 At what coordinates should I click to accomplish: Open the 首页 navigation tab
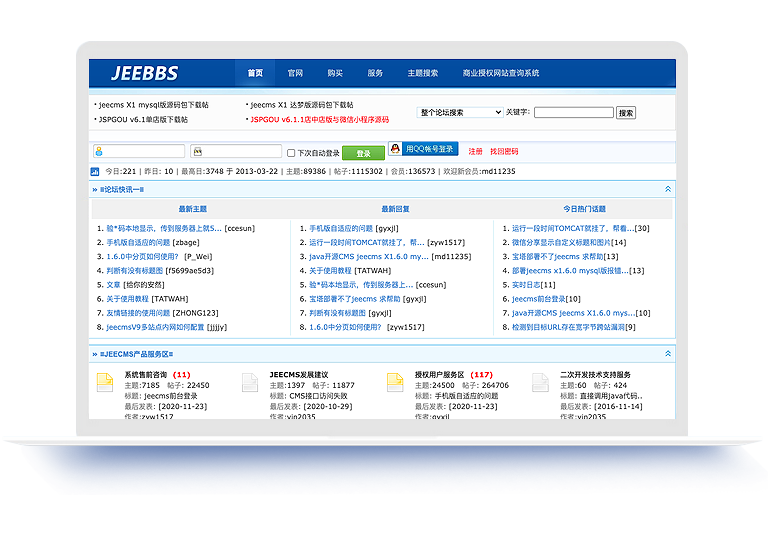255,73
